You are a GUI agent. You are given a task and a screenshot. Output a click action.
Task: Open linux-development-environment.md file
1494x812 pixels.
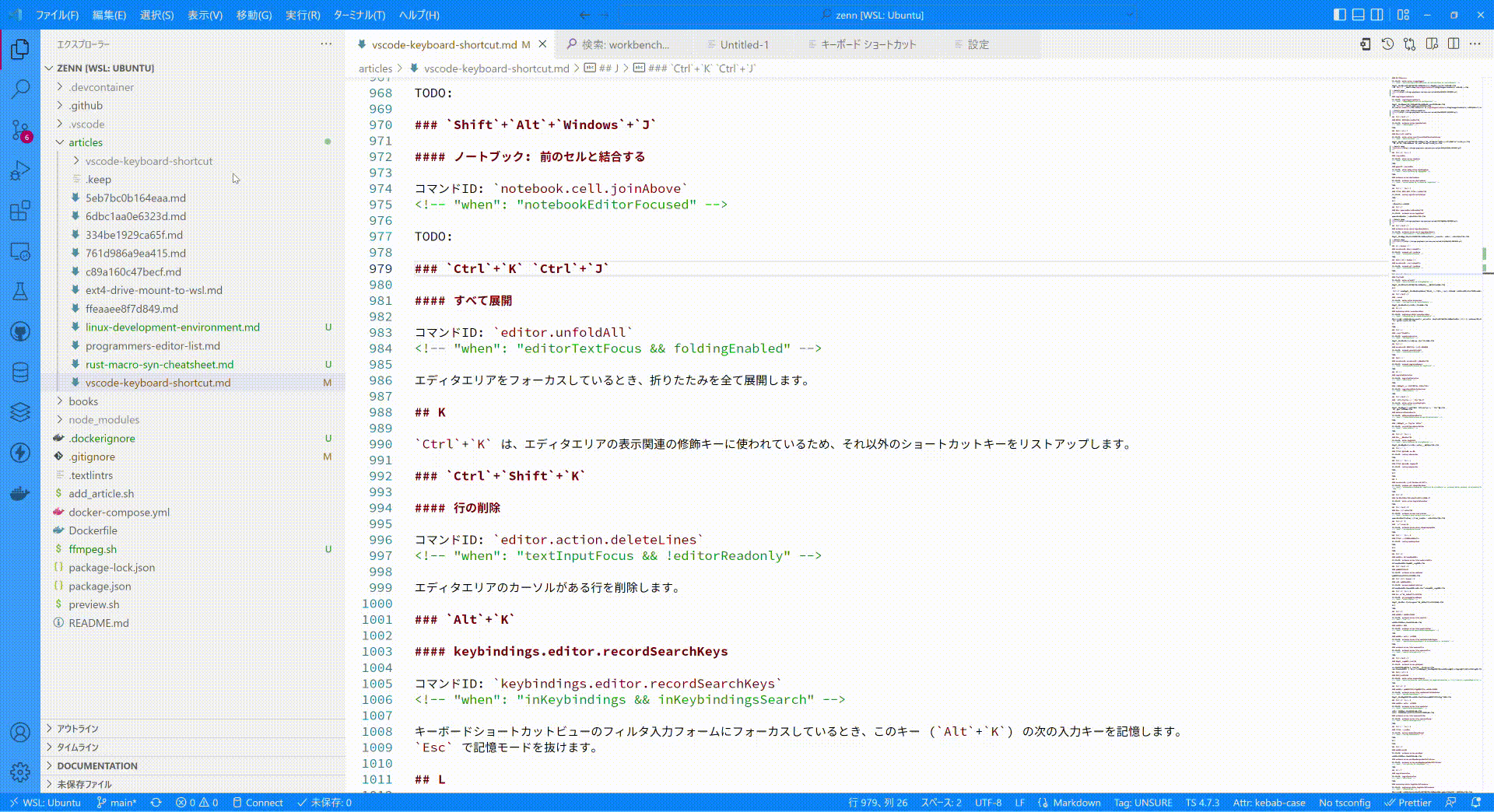173,327
